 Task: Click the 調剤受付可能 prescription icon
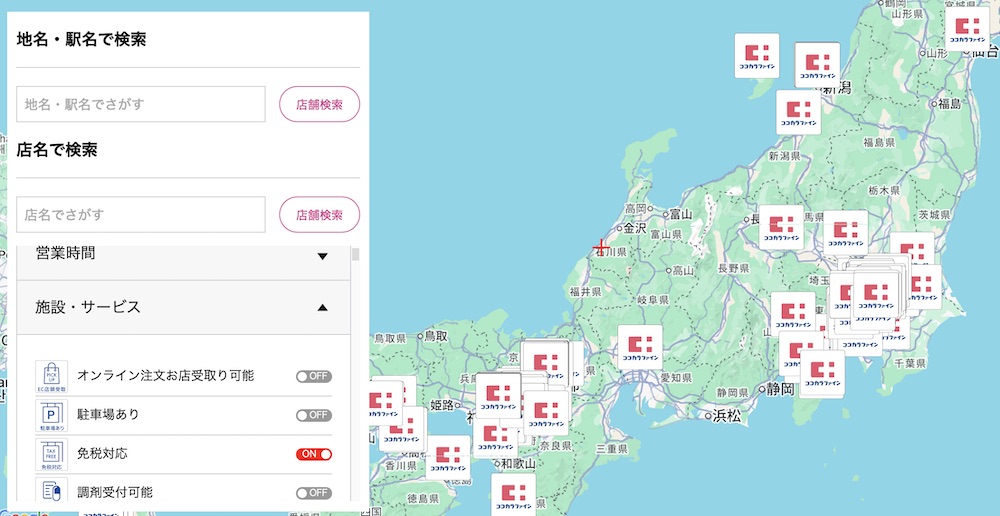tap(51, 492)
